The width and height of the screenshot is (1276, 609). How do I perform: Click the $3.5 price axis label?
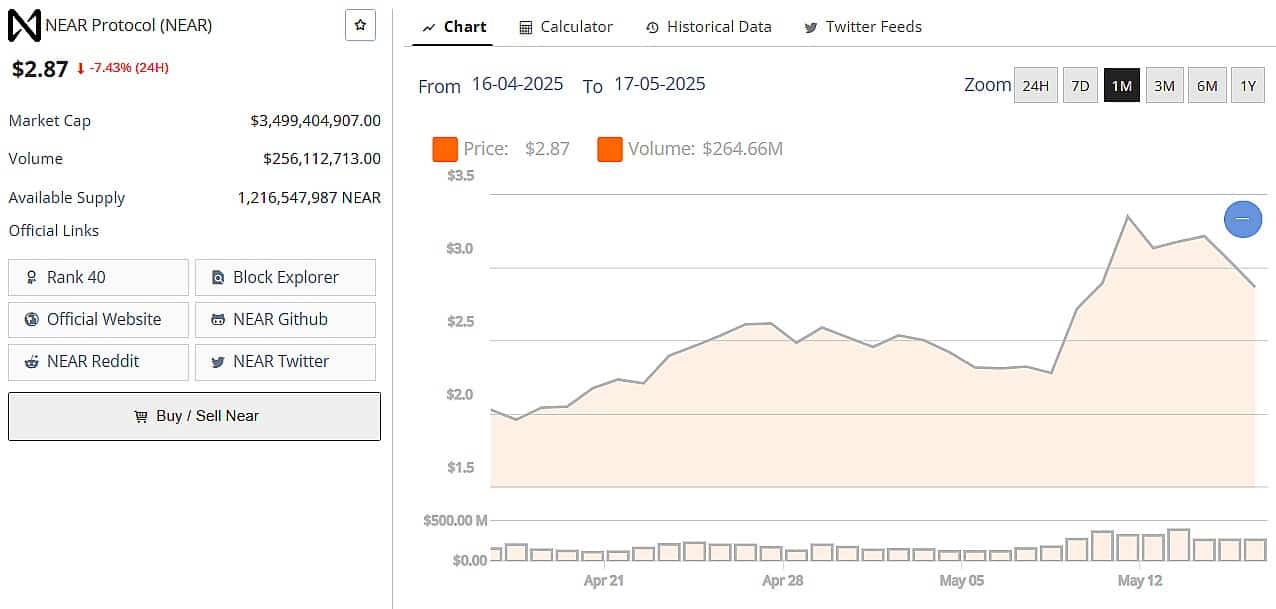click(x=460, y=176)
